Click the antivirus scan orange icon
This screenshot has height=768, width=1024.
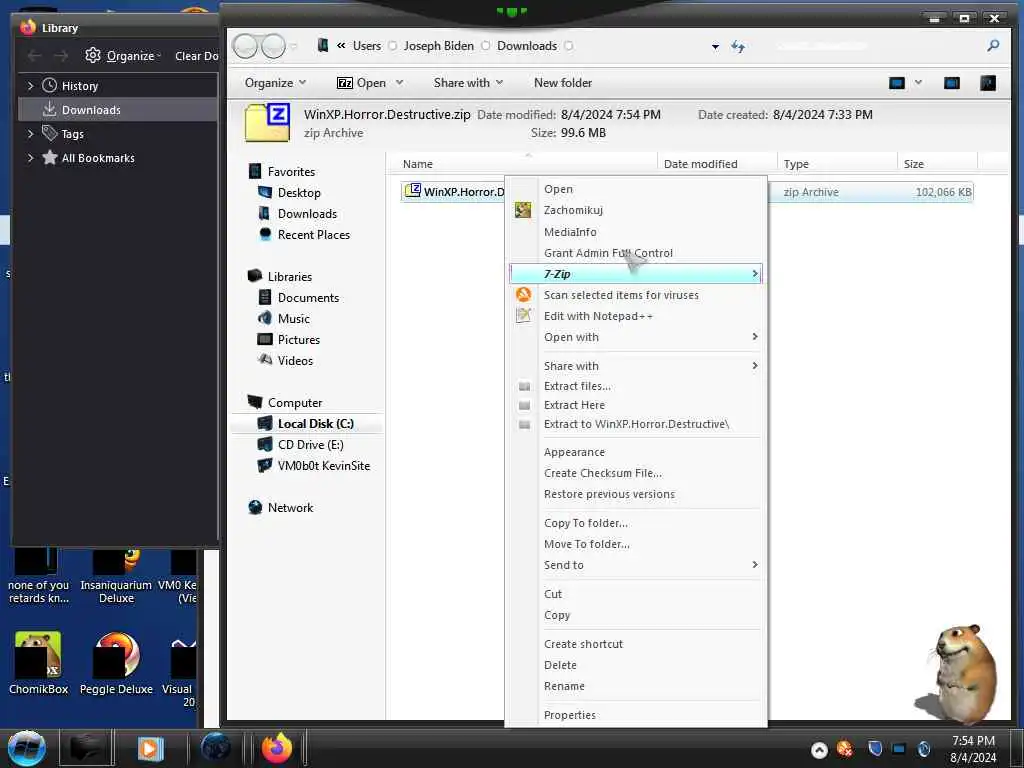click(523, 295)
